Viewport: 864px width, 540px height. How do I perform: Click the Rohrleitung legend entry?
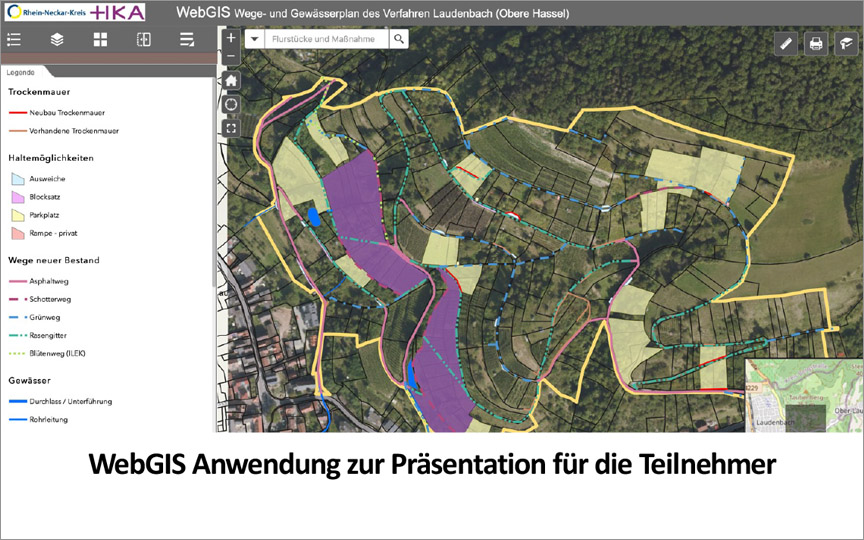38,419
